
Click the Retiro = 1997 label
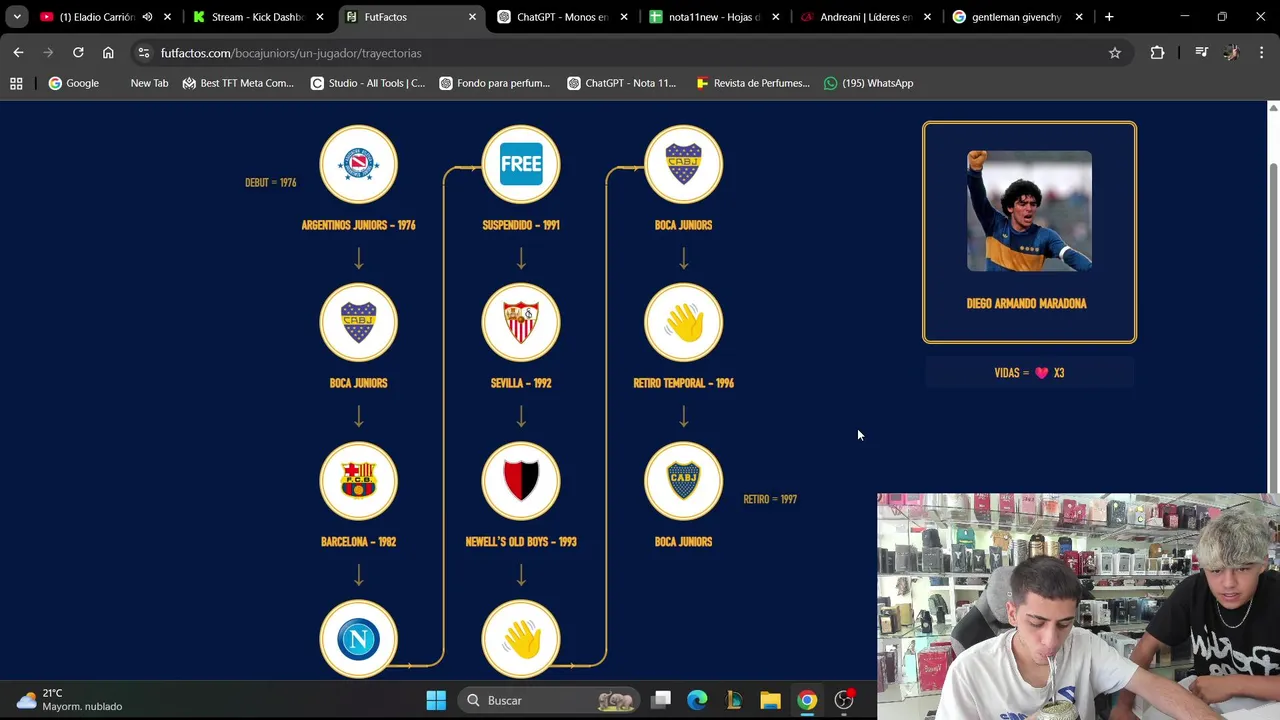[770, 499]
